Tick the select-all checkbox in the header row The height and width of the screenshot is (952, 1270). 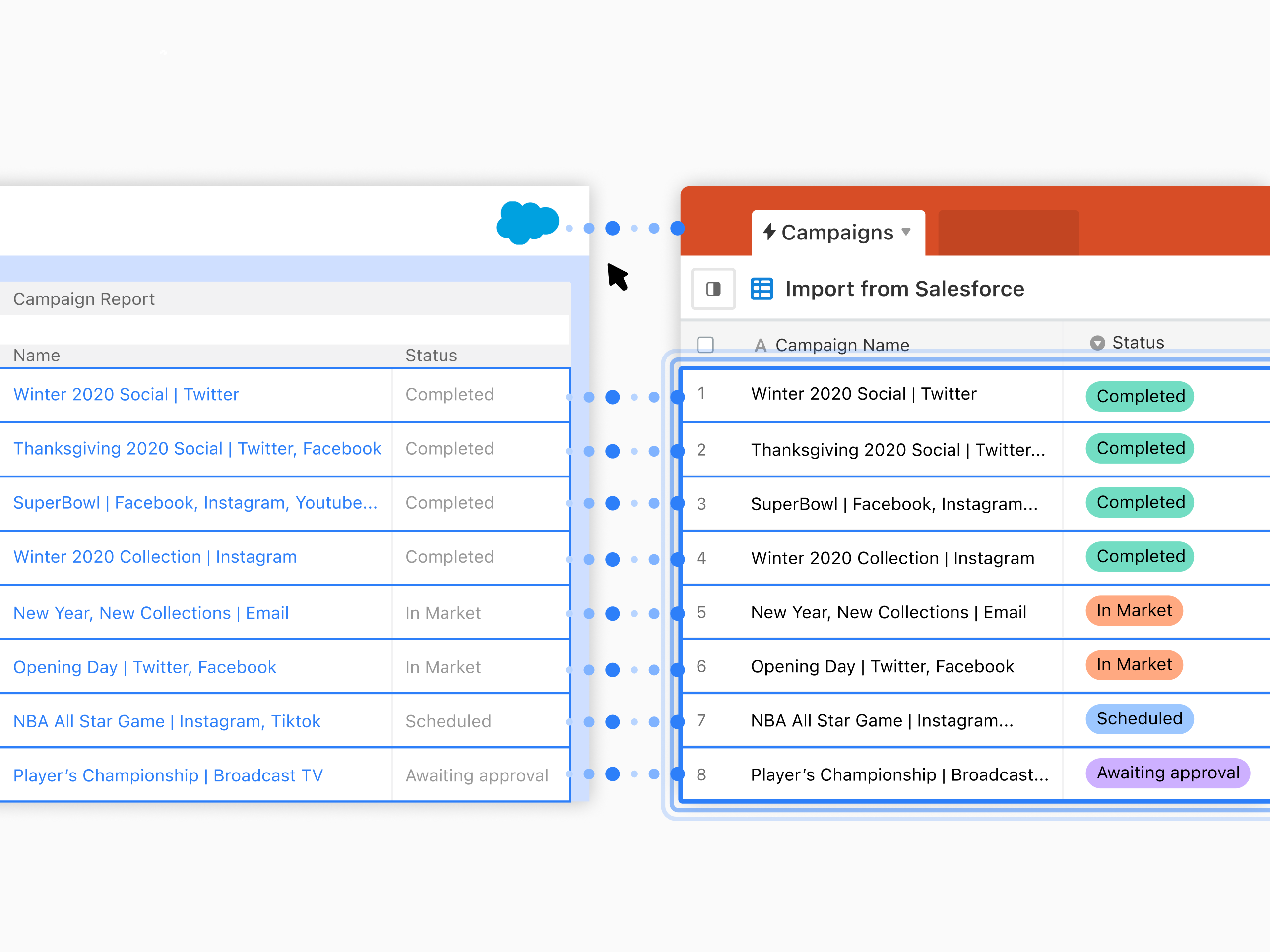pos(705,345)
